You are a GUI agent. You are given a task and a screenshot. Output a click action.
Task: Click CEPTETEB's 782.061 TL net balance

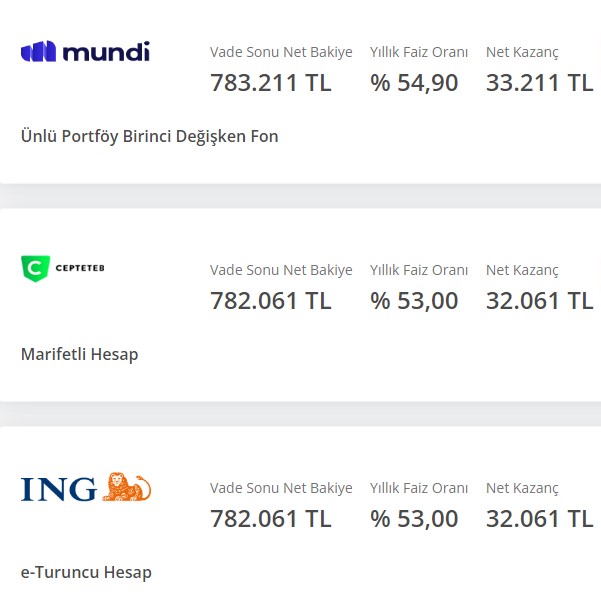(x=271, y=301)
